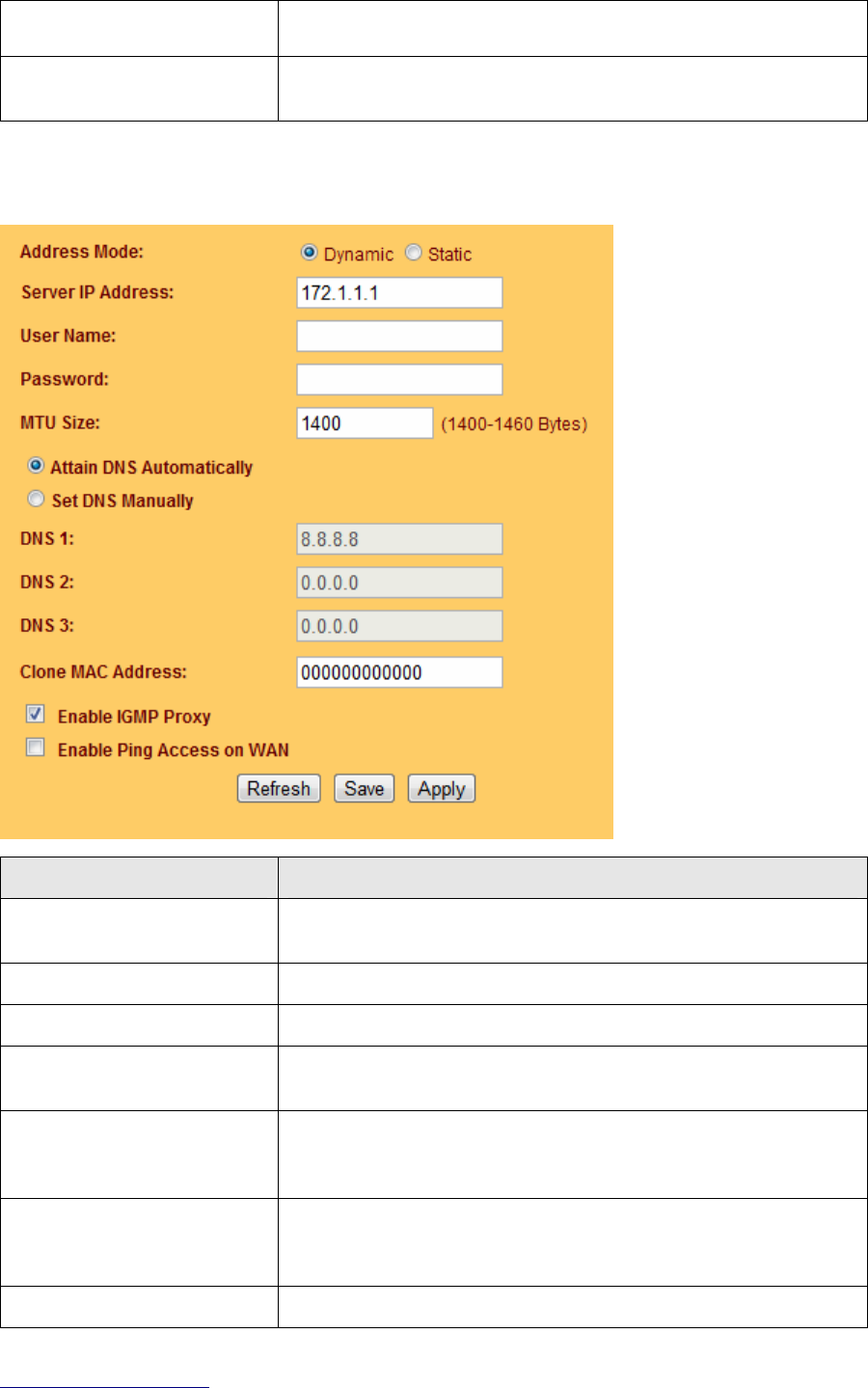Click the DNS 1 field
Screen dimensions: 868x1388
click(399, 539)
